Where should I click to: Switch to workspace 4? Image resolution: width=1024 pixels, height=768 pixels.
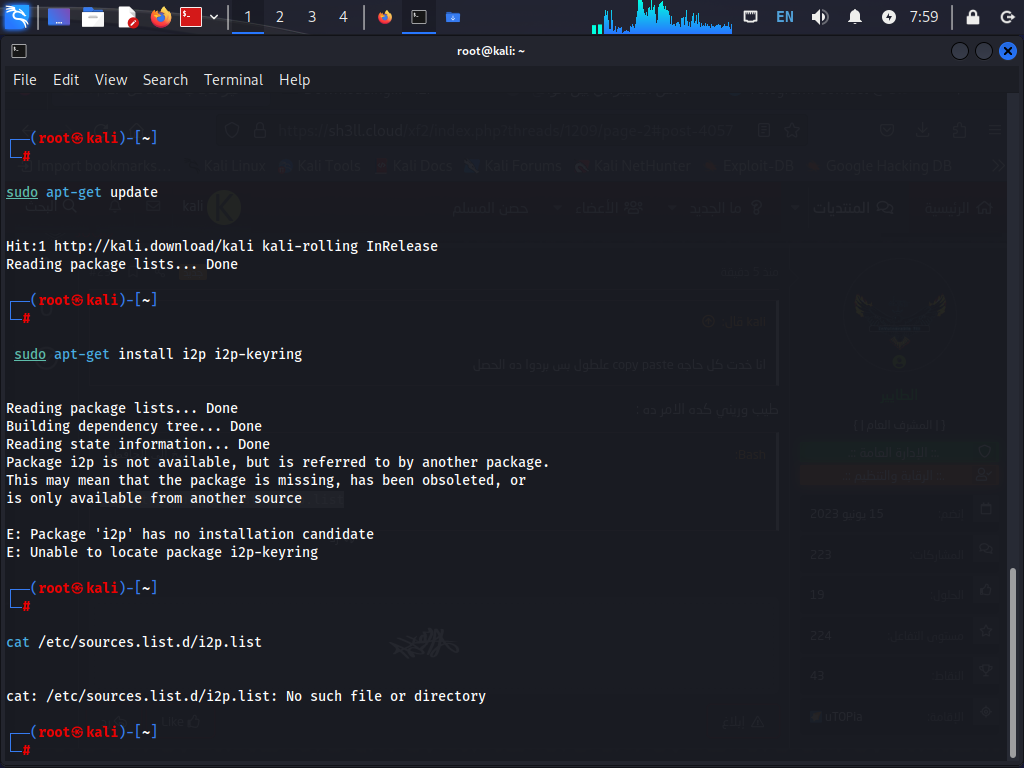click(344, 17)
